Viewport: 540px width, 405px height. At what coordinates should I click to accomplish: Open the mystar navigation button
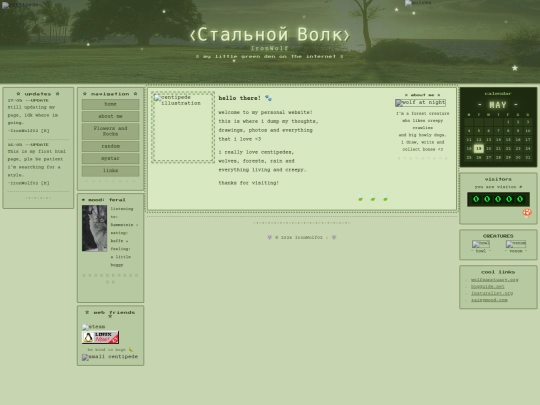110,158
